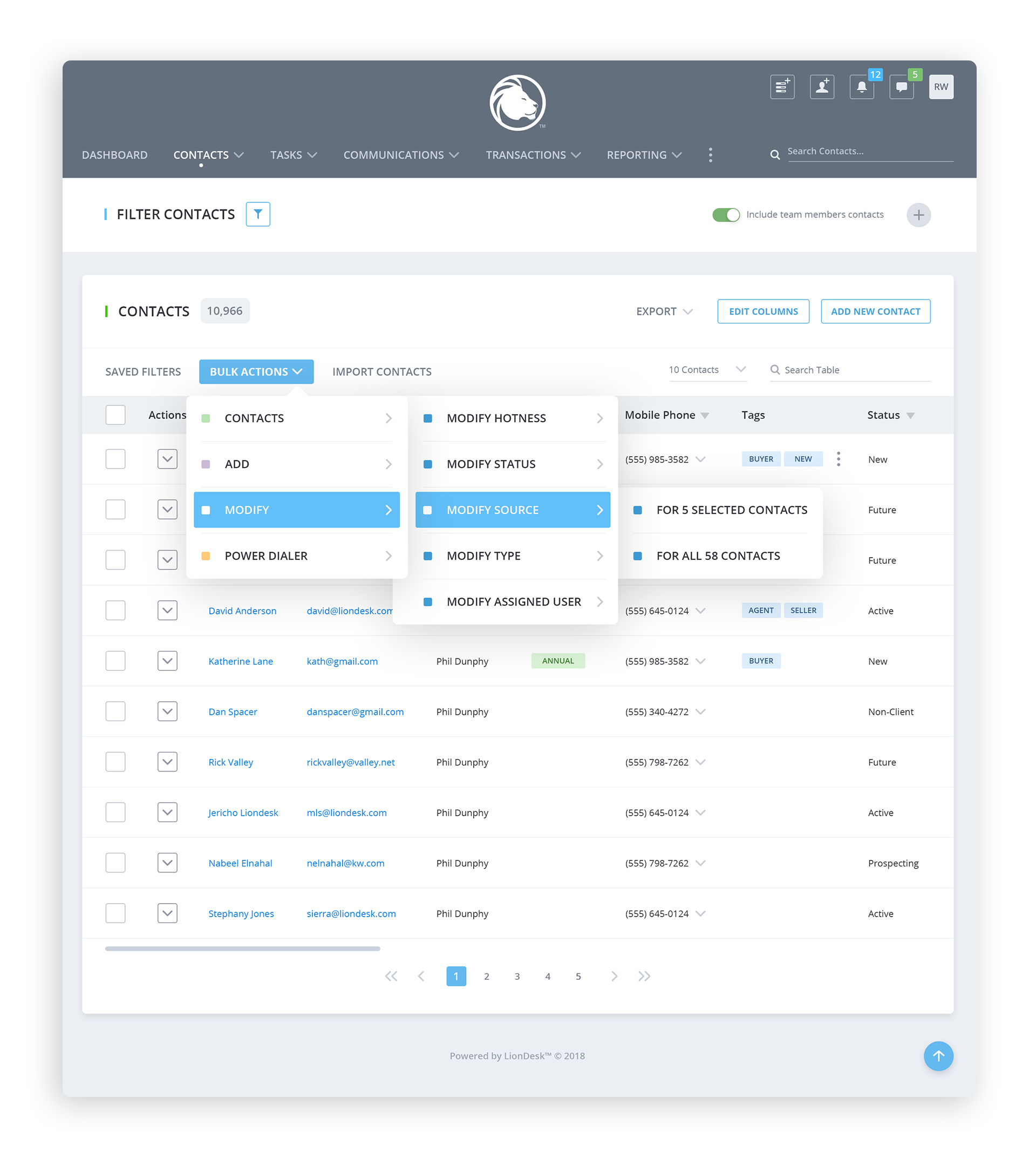Click the filter funnel icon

click(258, 214)
